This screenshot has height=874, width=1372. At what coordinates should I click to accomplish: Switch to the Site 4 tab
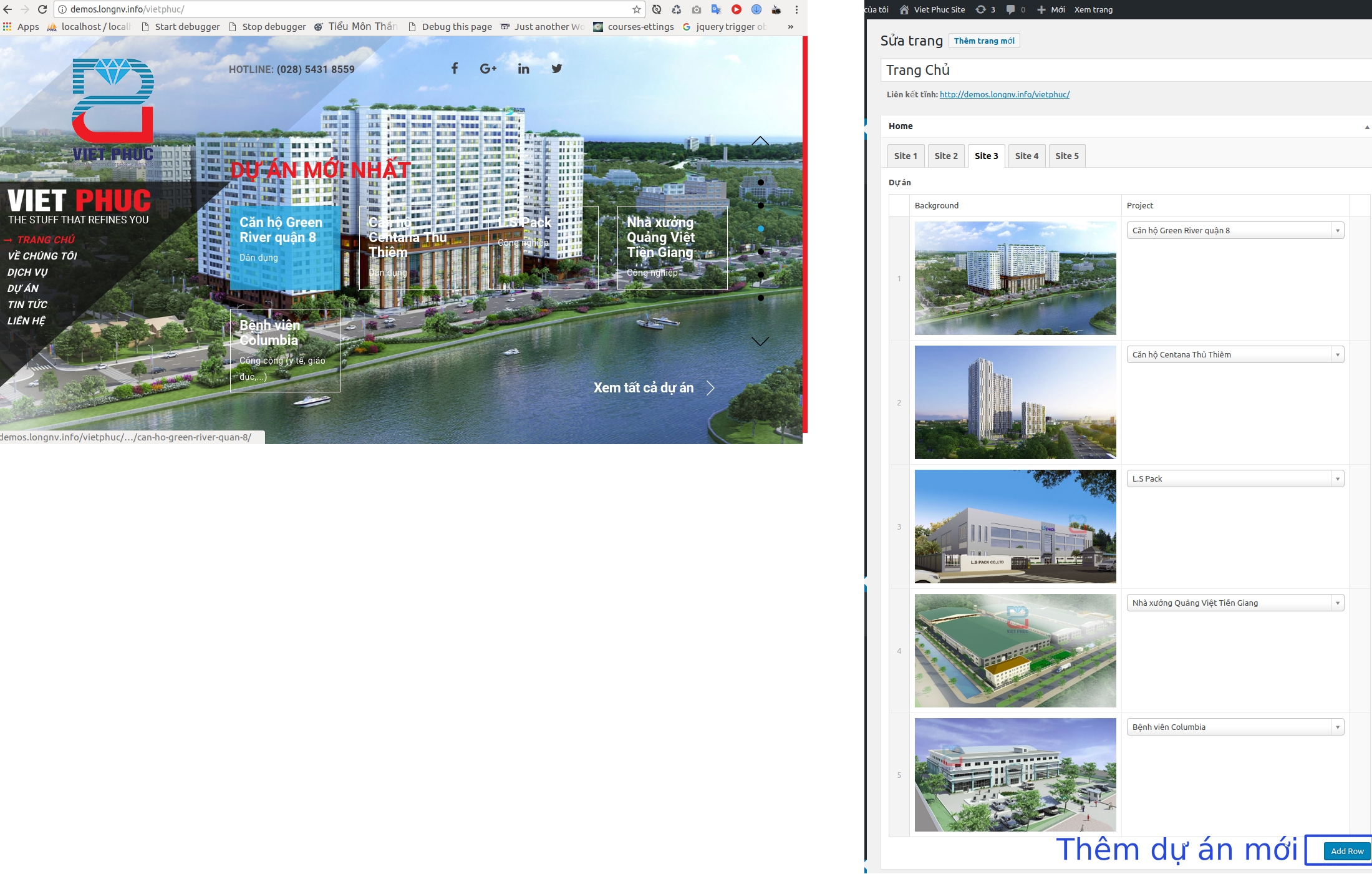point(1027,156)
